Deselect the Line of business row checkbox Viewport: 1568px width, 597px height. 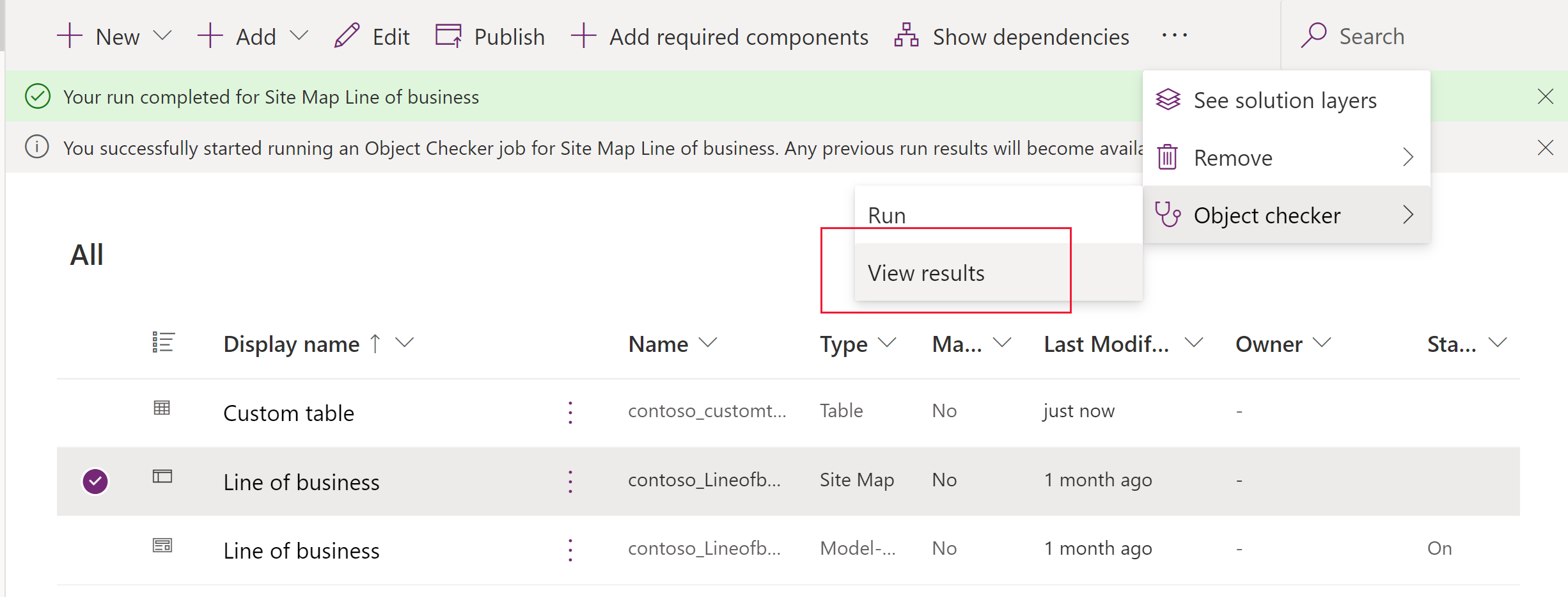(95, 481)
